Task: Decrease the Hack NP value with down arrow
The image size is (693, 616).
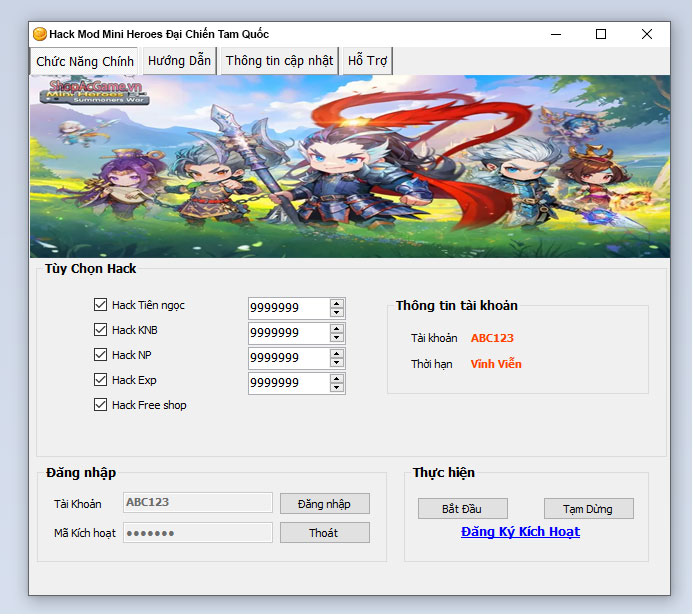Action: [x=337, y=362]
